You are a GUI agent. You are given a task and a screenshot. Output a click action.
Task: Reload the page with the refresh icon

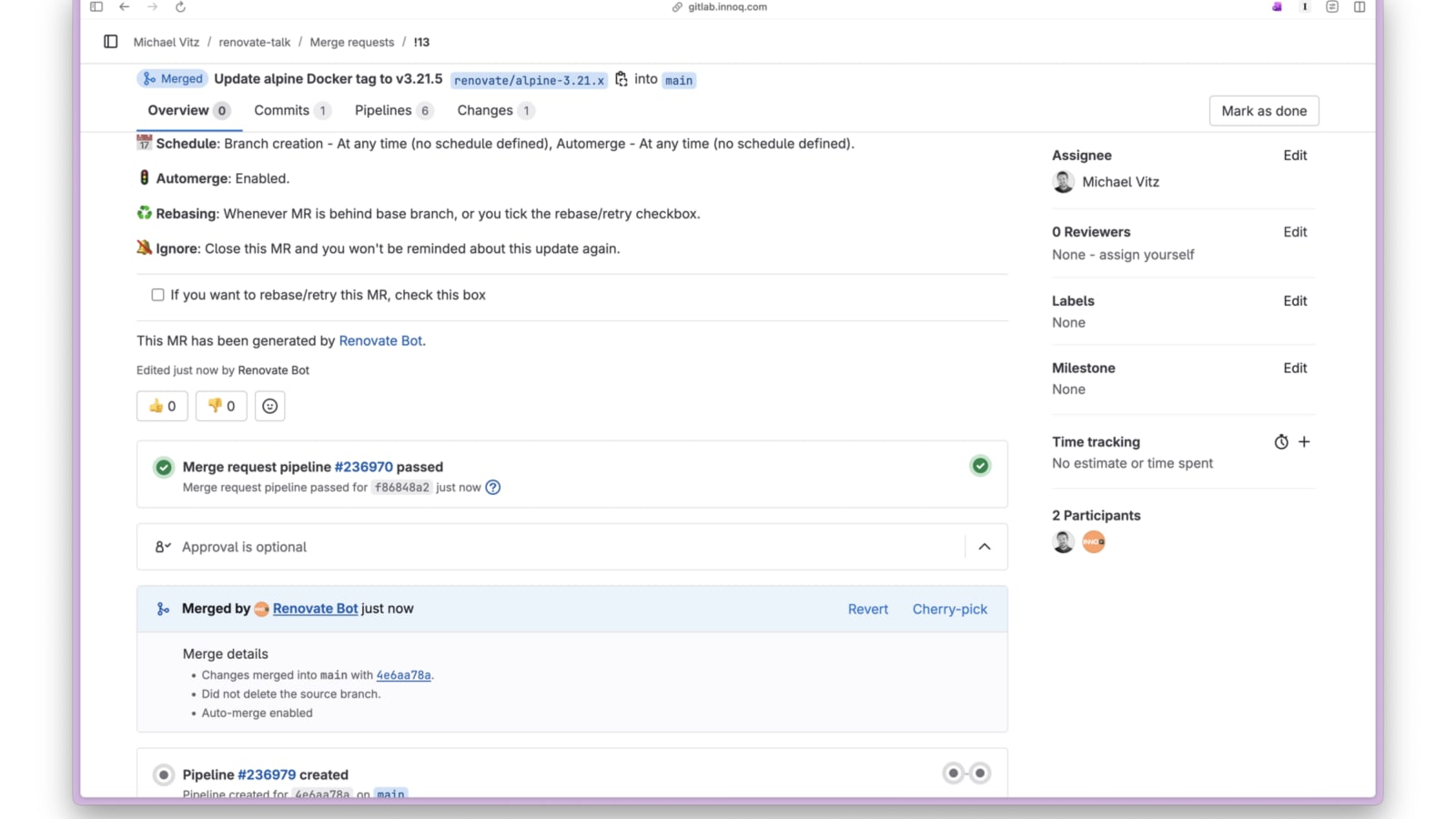pyautogui.click(x=180, y=7)
